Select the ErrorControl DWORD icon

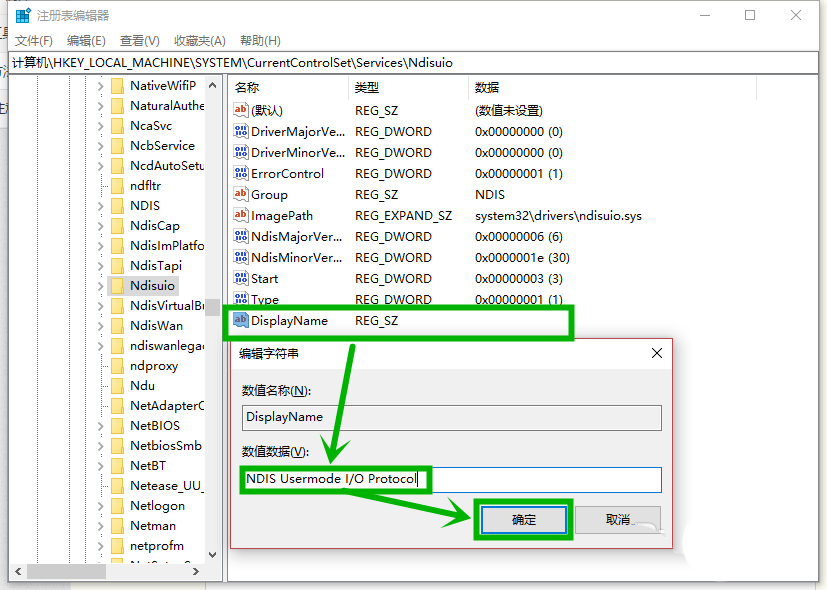[x=241, y=173]
